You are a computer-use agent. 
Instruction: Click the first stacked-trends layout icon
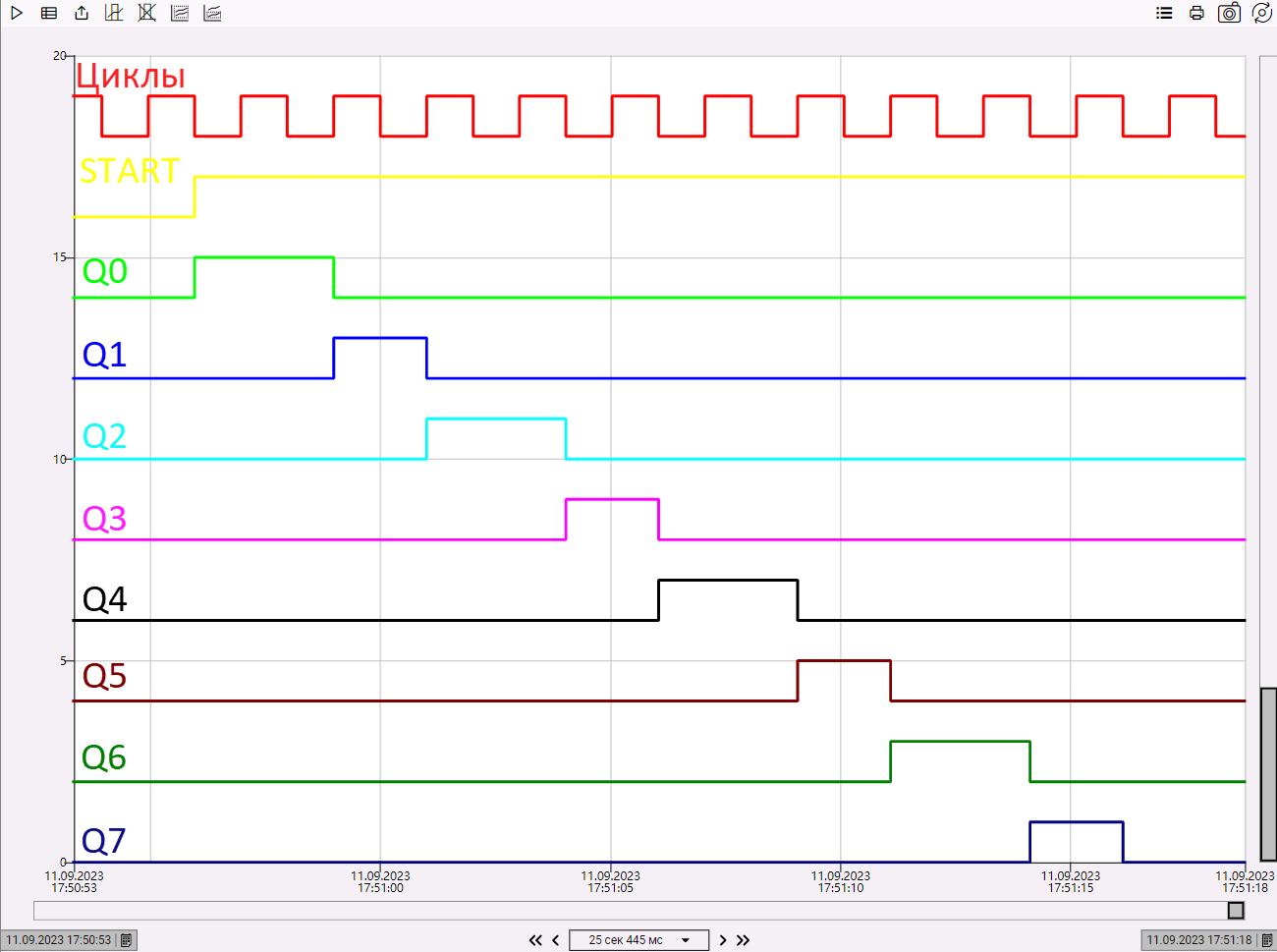click(x=180, y=13)
